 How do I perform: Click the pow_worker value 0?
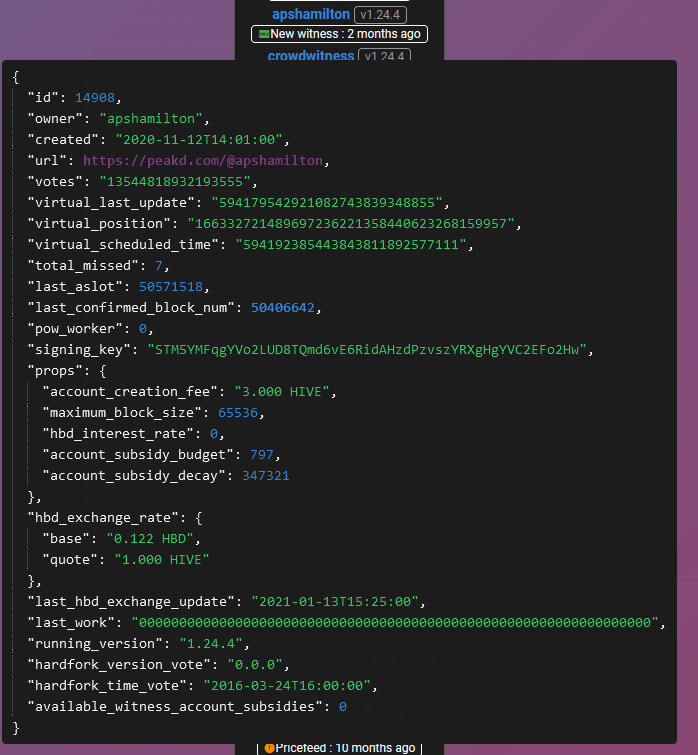coord(143,329)
